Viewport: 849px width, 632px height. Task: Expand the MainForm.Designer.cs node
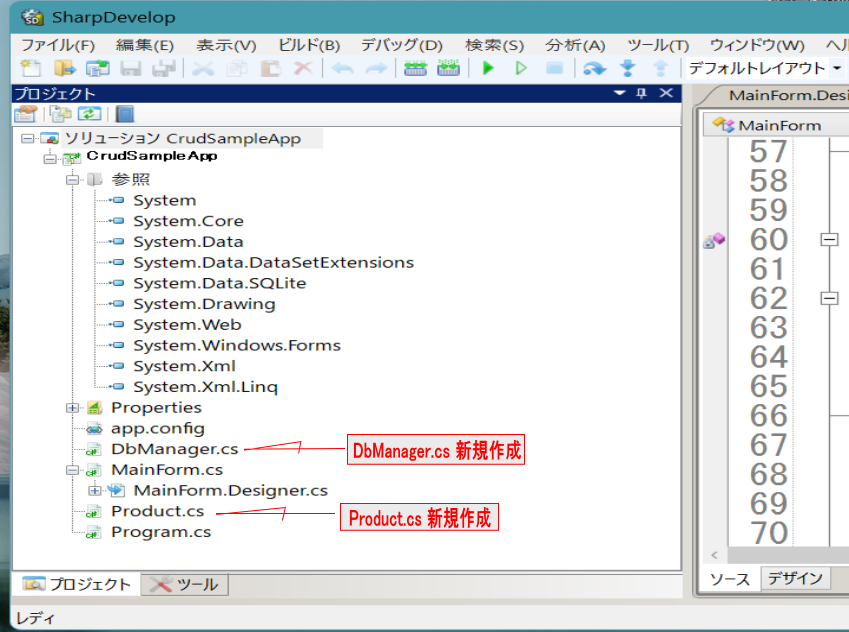click(x=95, y=490)
